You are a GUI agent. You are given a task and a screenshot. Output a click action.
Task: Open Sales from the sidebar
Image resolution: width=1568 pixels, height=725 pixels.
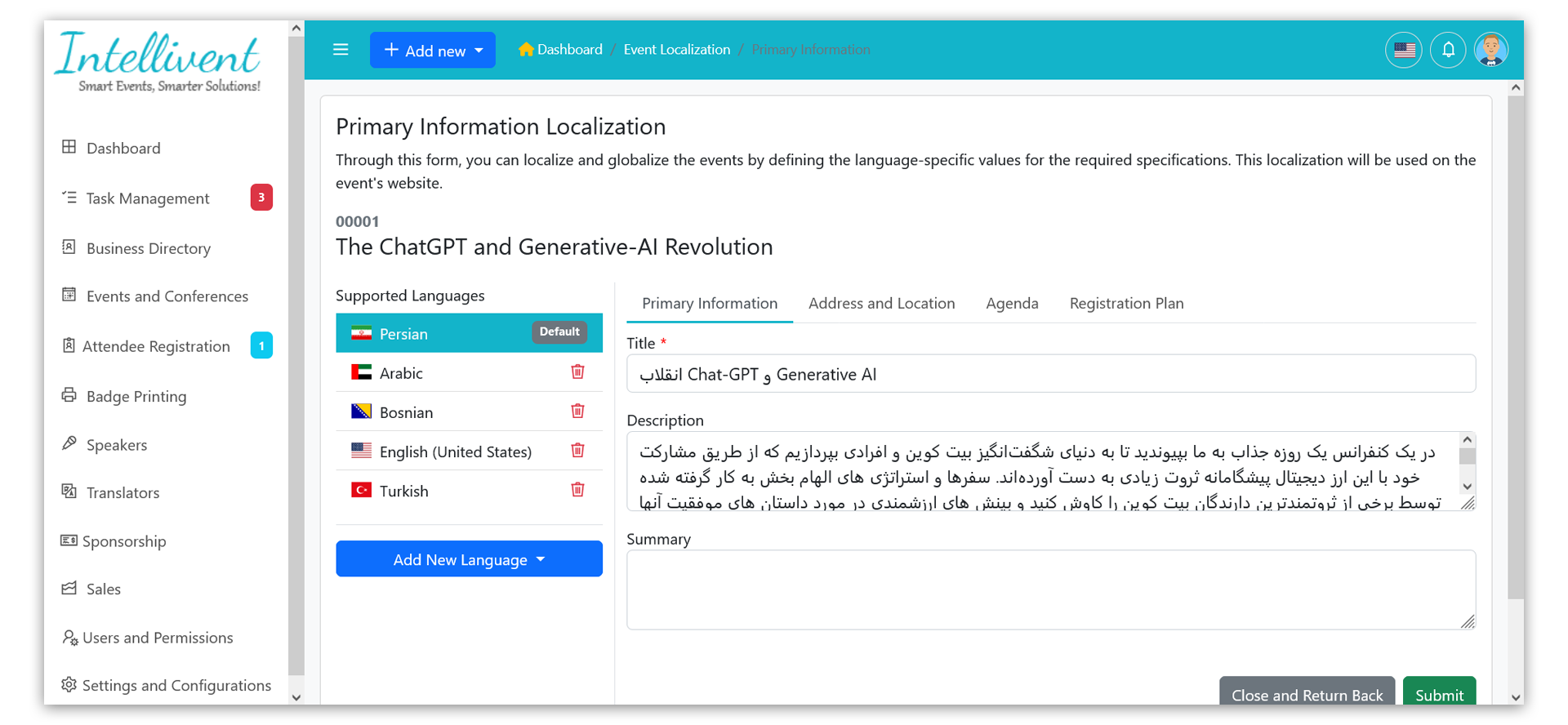104,589
